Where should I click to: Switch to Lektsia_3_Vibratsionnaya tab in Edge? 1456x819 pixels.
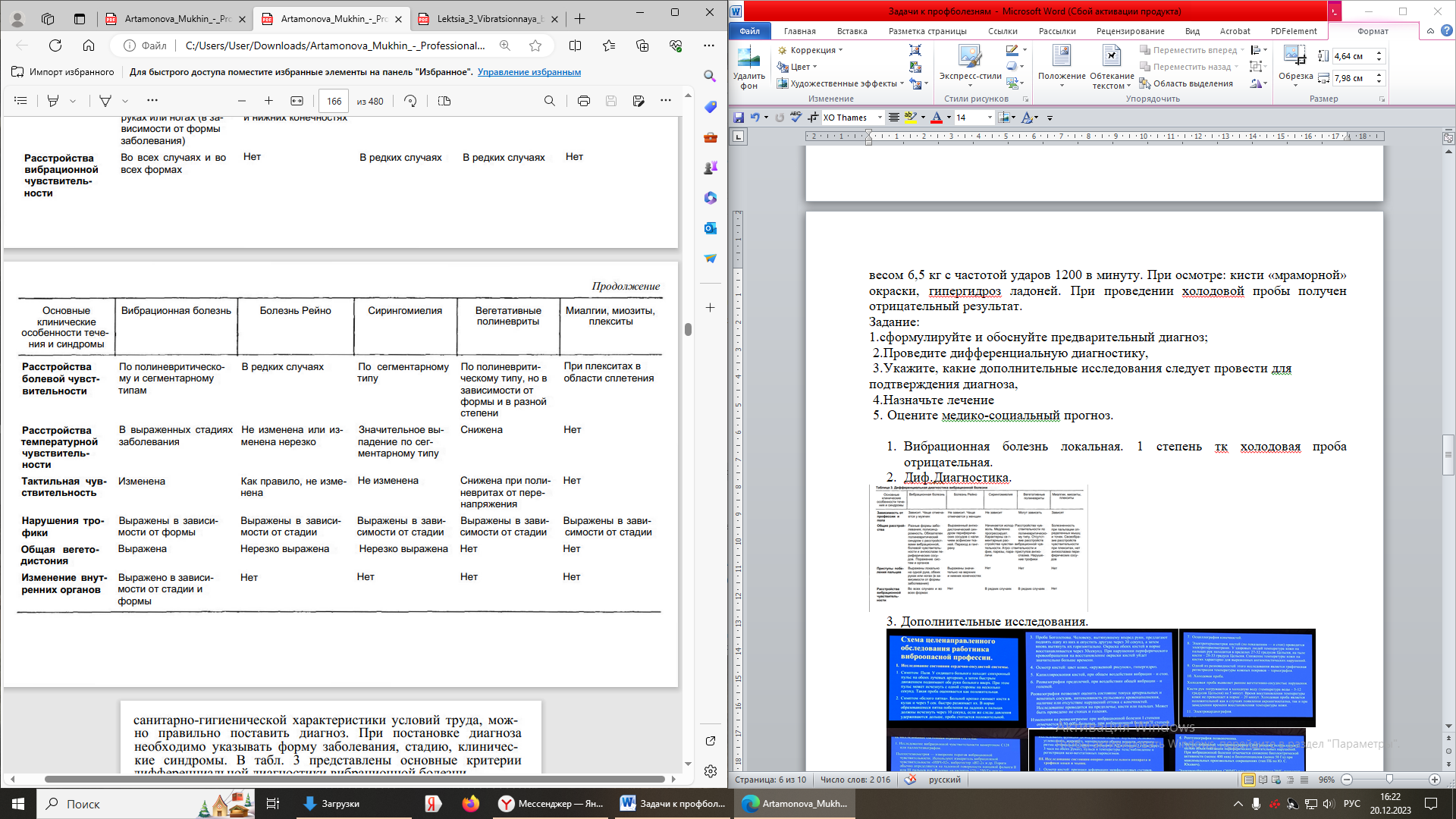pos(488,19)
